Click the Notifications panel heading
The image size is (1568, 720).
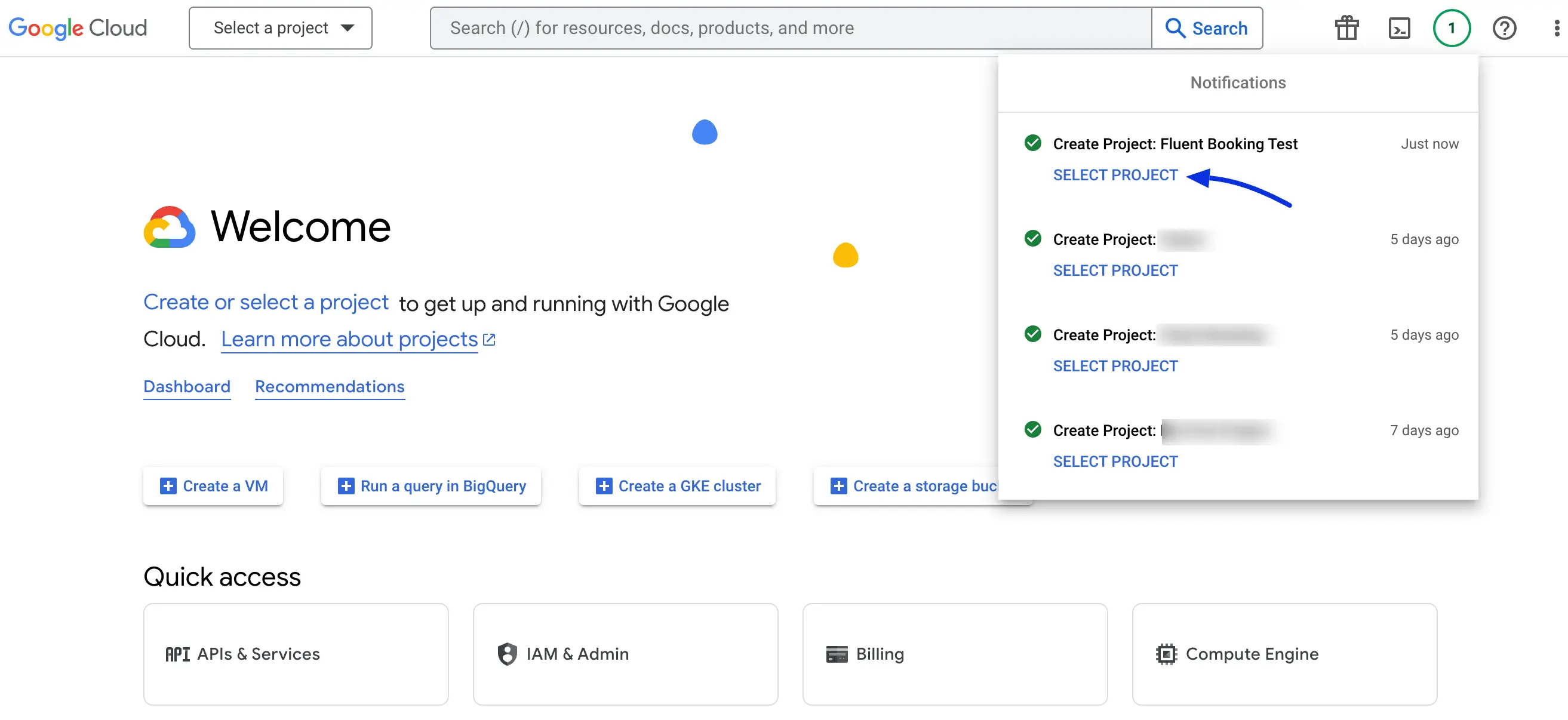(1237, 83)
